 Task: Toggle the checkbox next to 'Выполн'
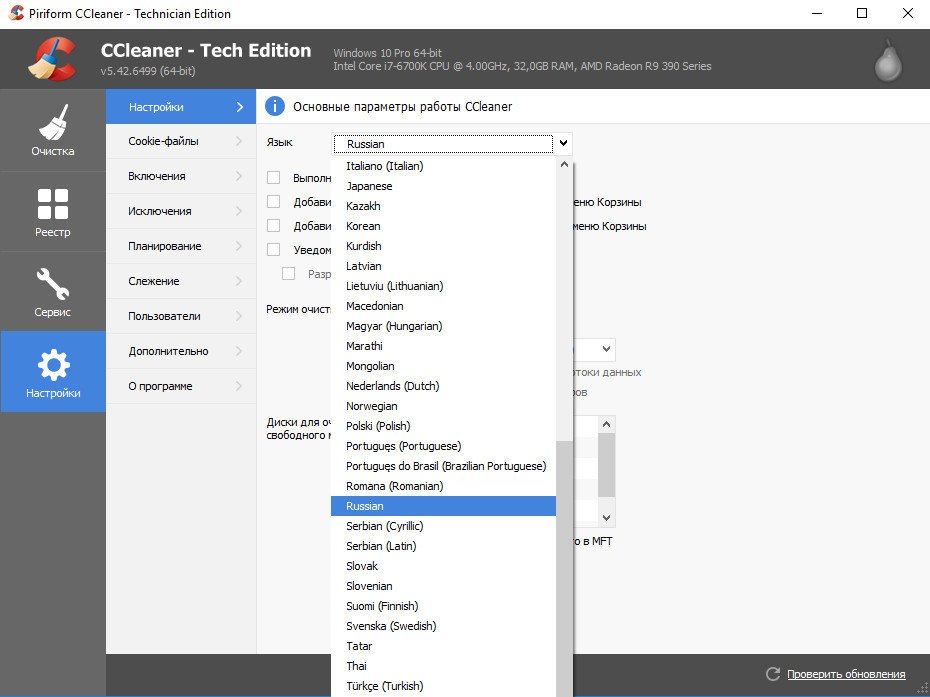coord(273,177)
